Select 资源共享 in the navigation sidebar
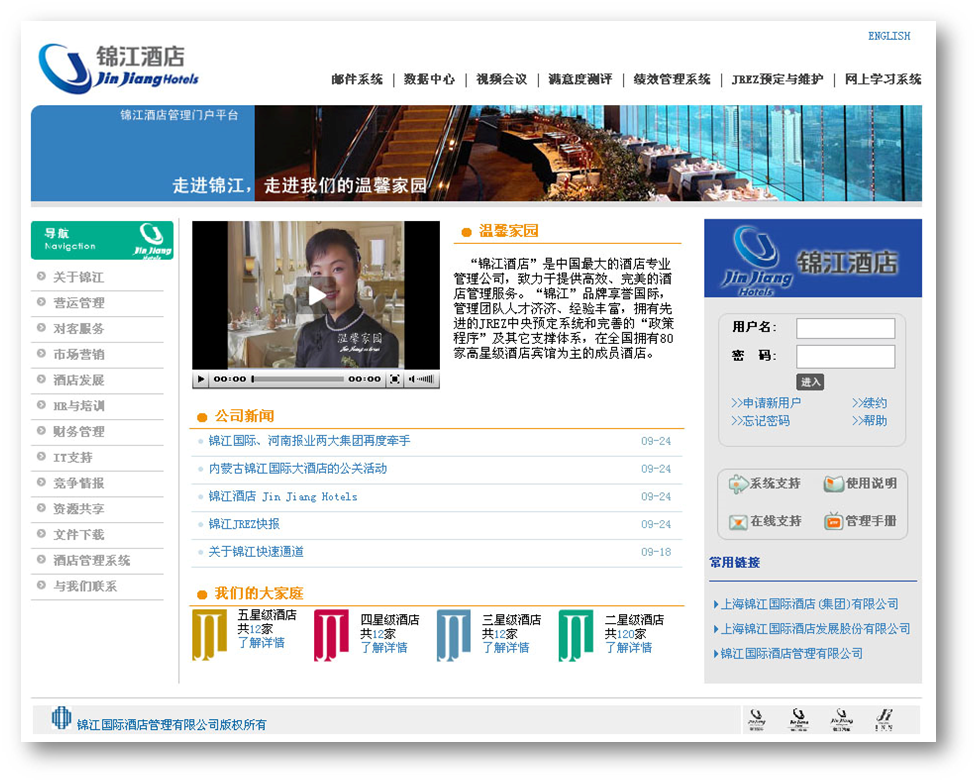This screenshot has height=784, width=978. [x=79, y=509]
